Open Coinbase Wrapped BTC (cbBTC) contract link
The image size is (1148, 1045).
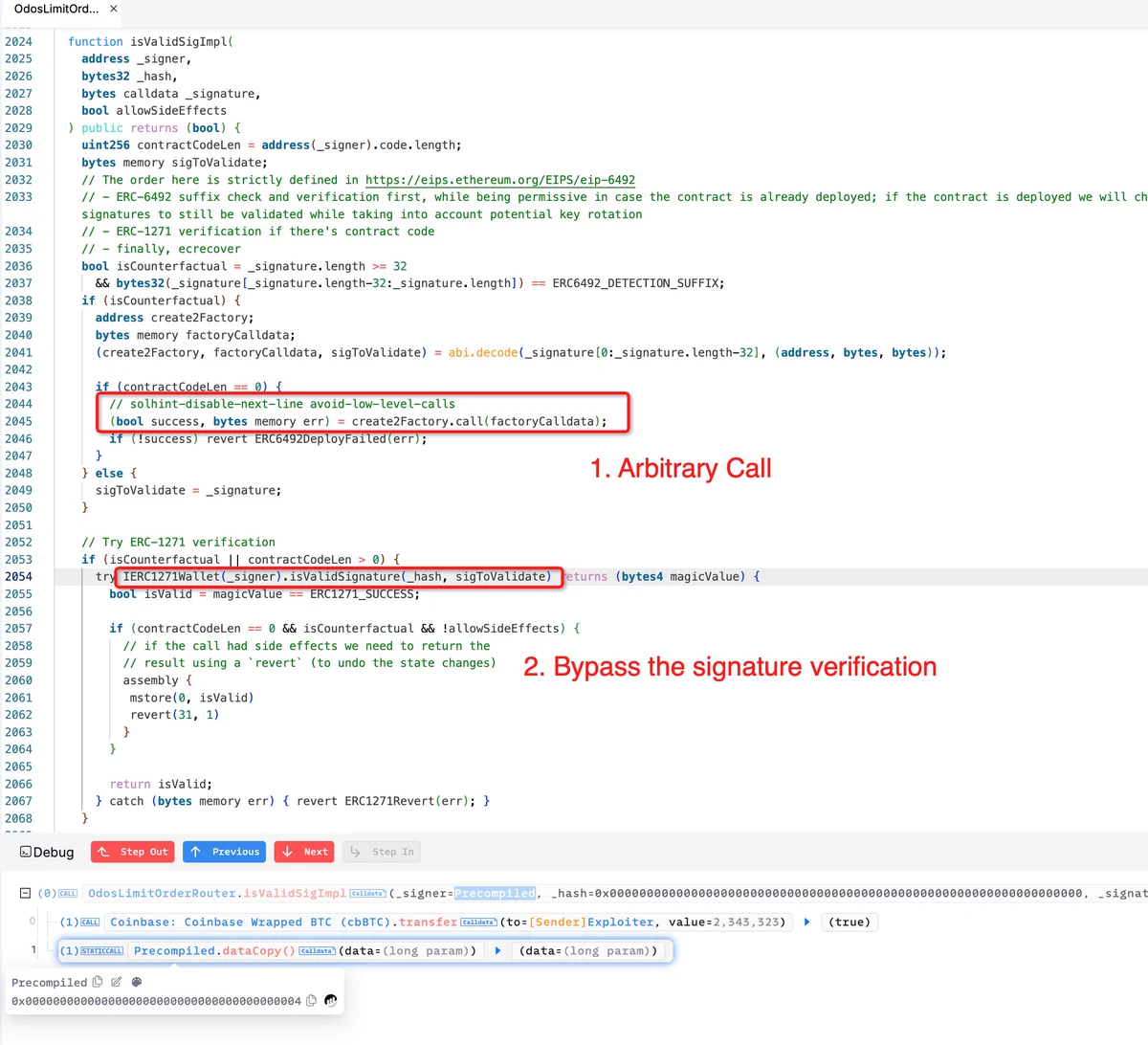point(251,923)
